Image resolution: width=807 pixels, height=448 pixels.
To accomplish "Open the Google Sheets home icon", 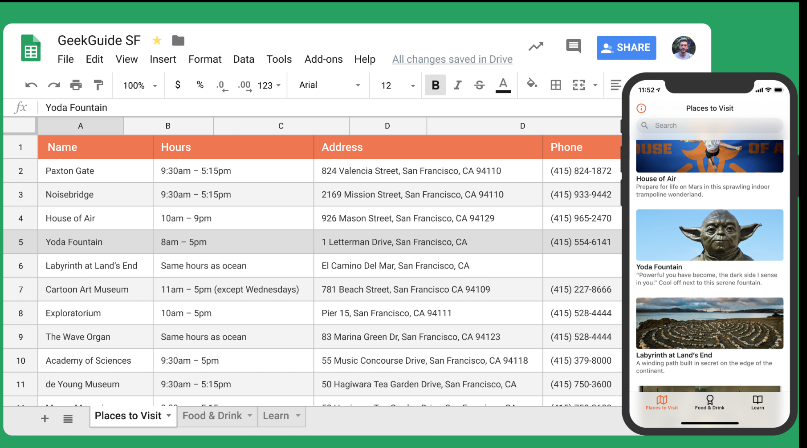I will tap(30, 48).
